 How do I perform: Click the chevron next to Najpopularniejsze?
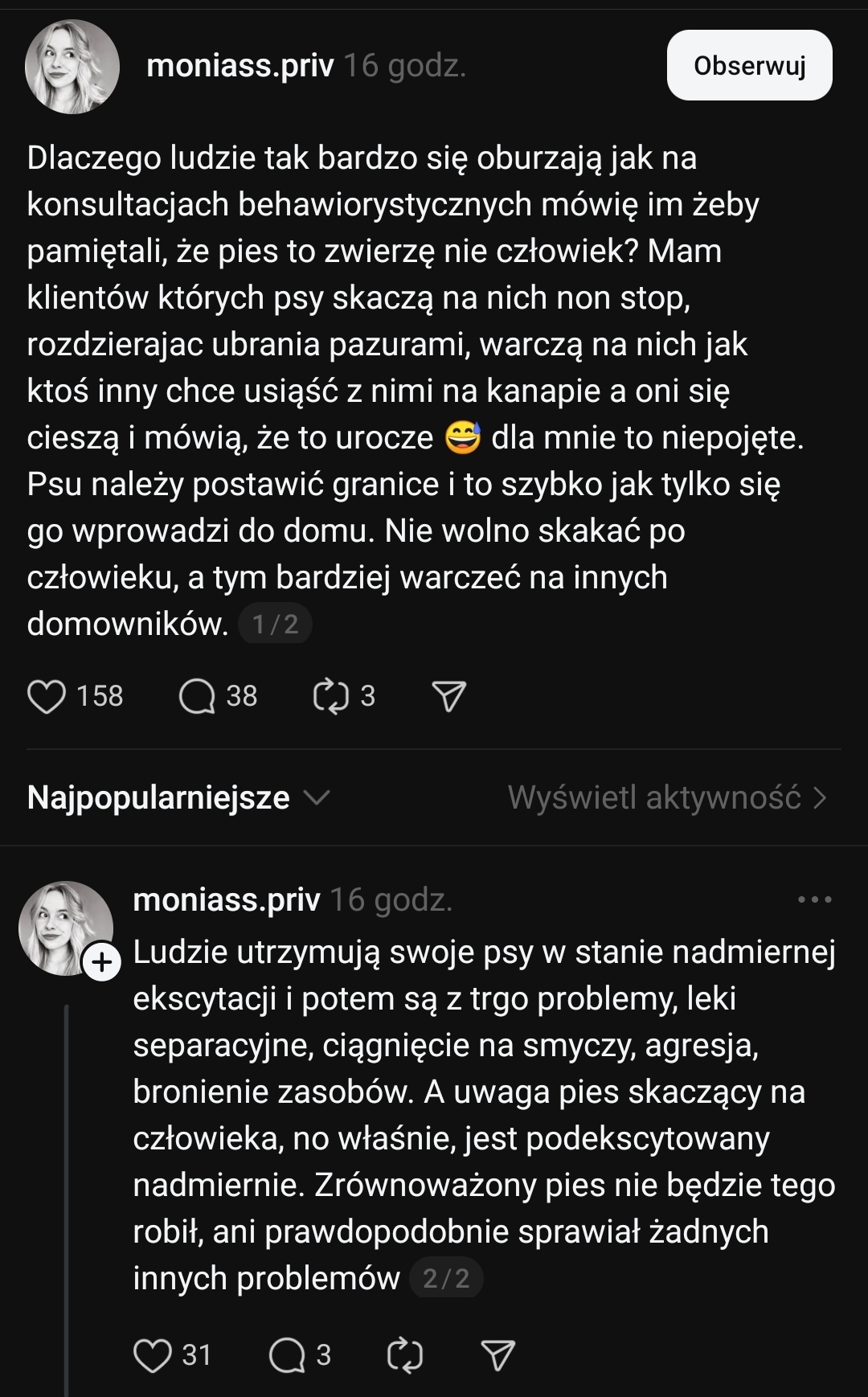coord(317,797)
